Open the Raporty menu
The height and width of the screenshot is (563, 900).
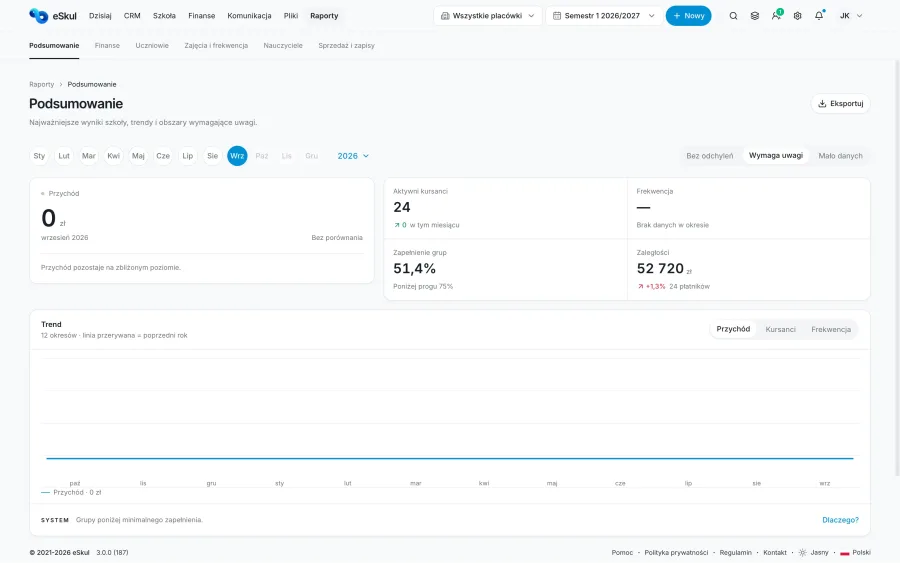coord(324,16)
